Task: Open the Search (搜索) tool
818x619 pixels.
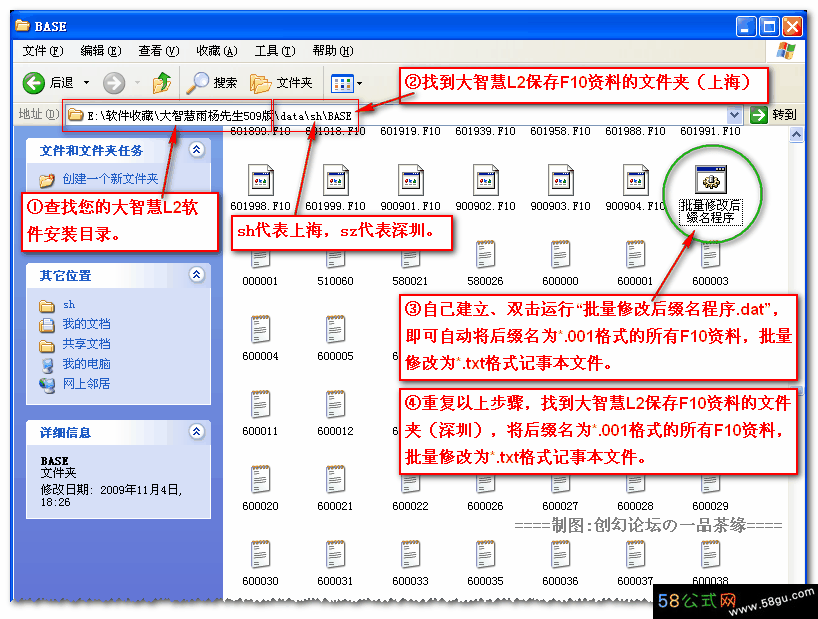Action: click(212, 83)
